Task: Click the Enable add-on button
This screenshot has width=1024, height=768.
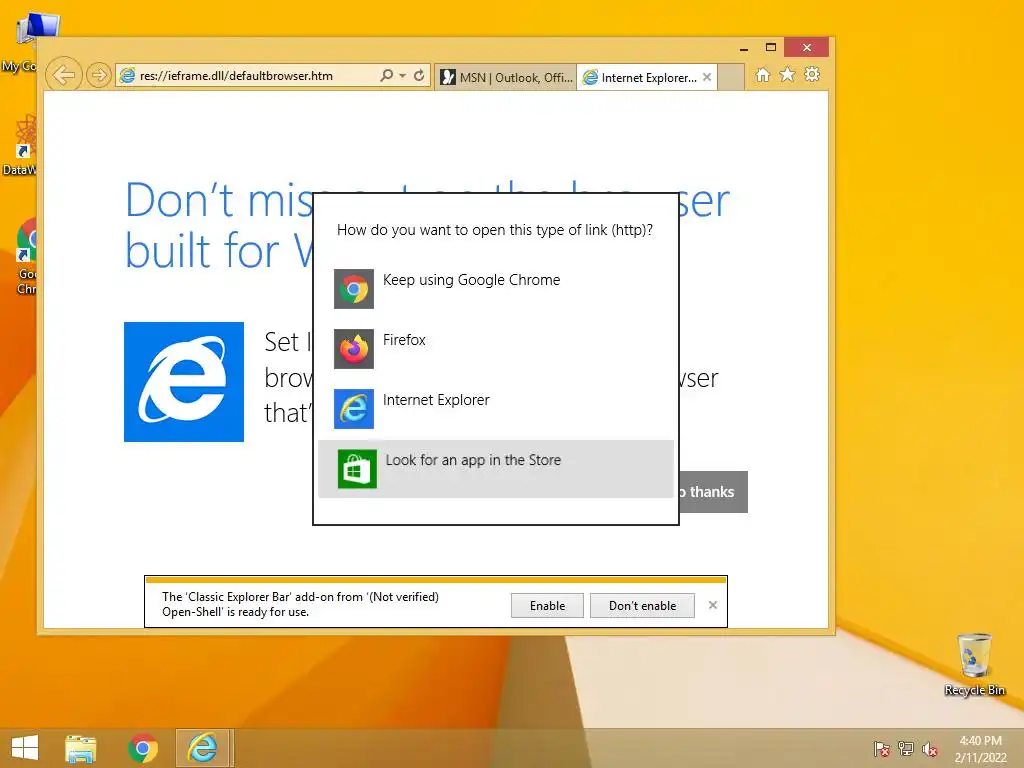Action: (547, 605)
